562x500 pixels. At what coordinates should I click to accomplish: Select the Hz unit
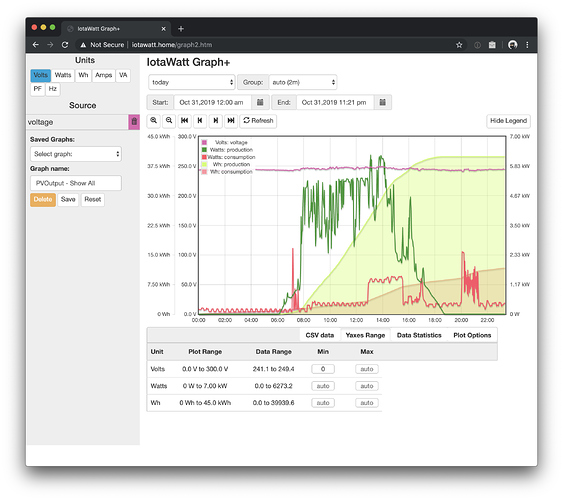pos(53,89)
